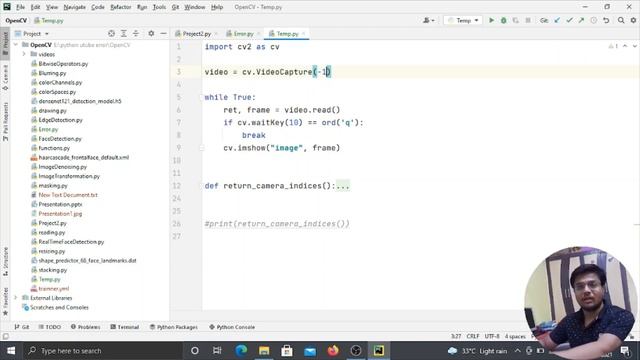This screenshot has width=640, height=360.
Task: Open the Navigate menu
Action: [x=75, y=7]
